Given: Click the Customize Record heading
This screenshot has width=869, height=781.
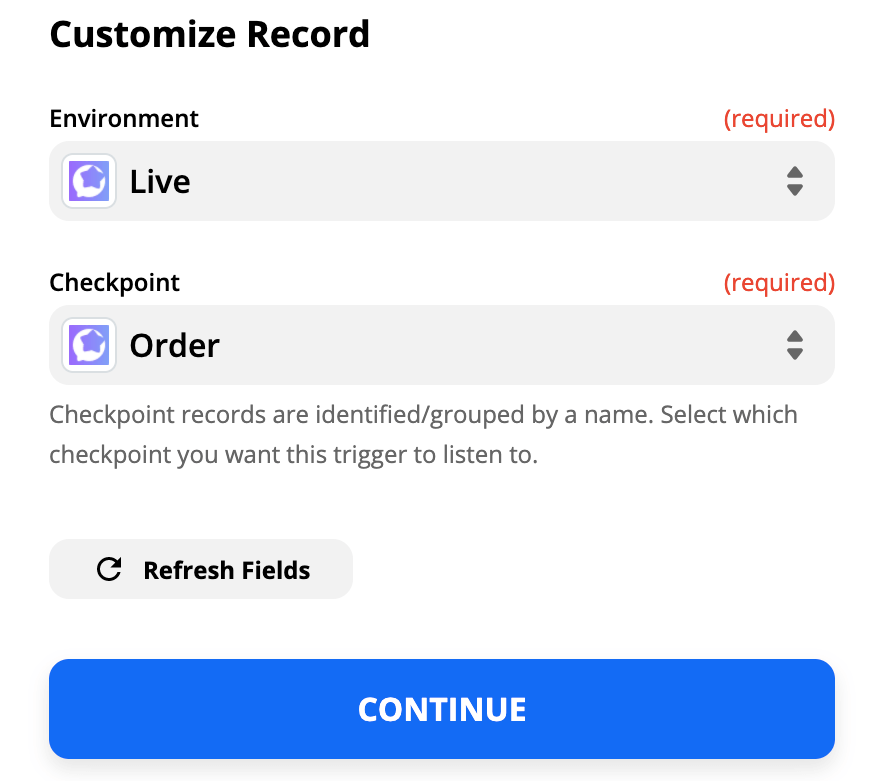Looking at the screenshot, I should [209, 34].
